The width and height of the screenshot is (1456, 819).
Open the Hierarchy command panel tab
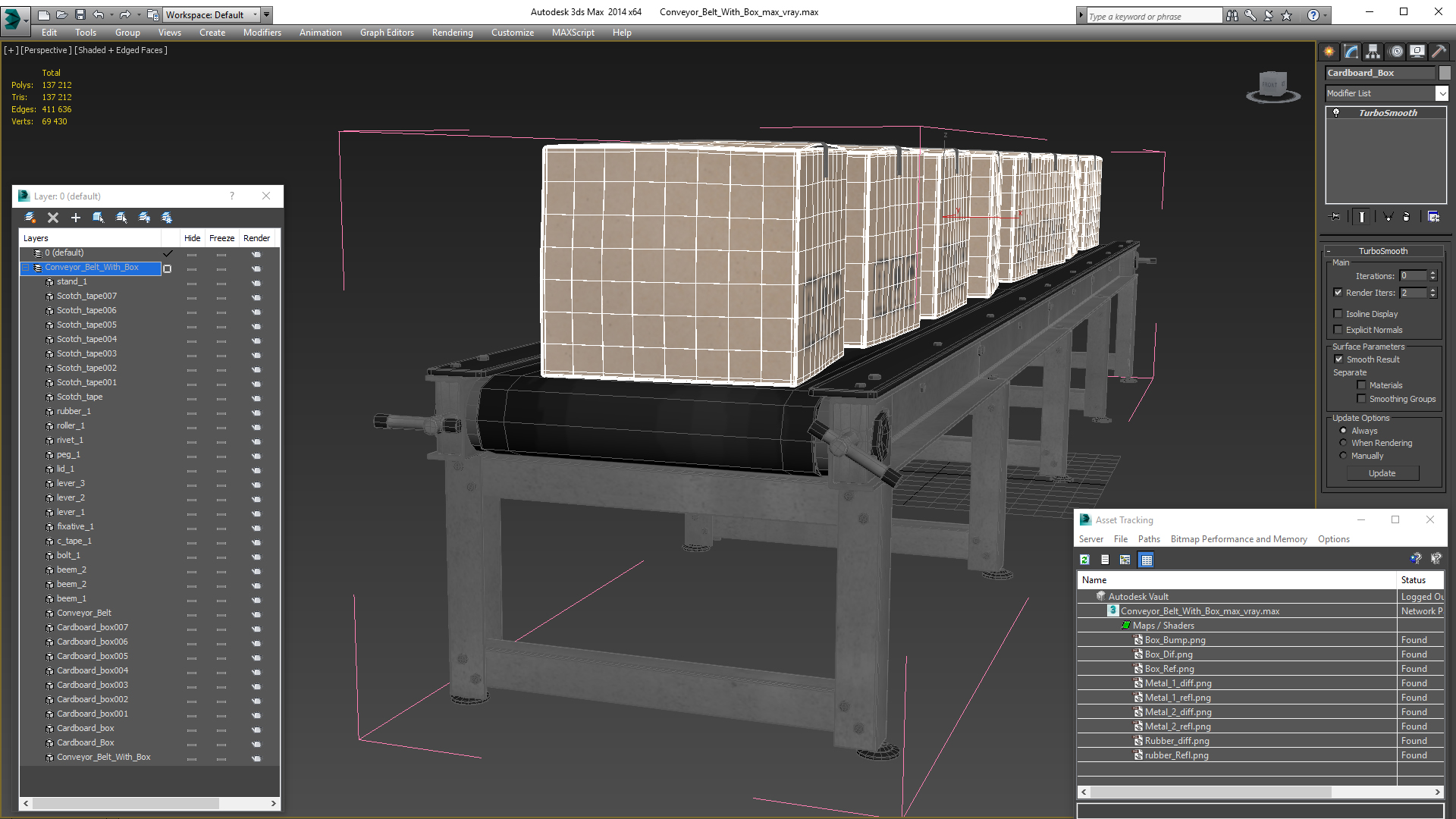click(1373, 52)
